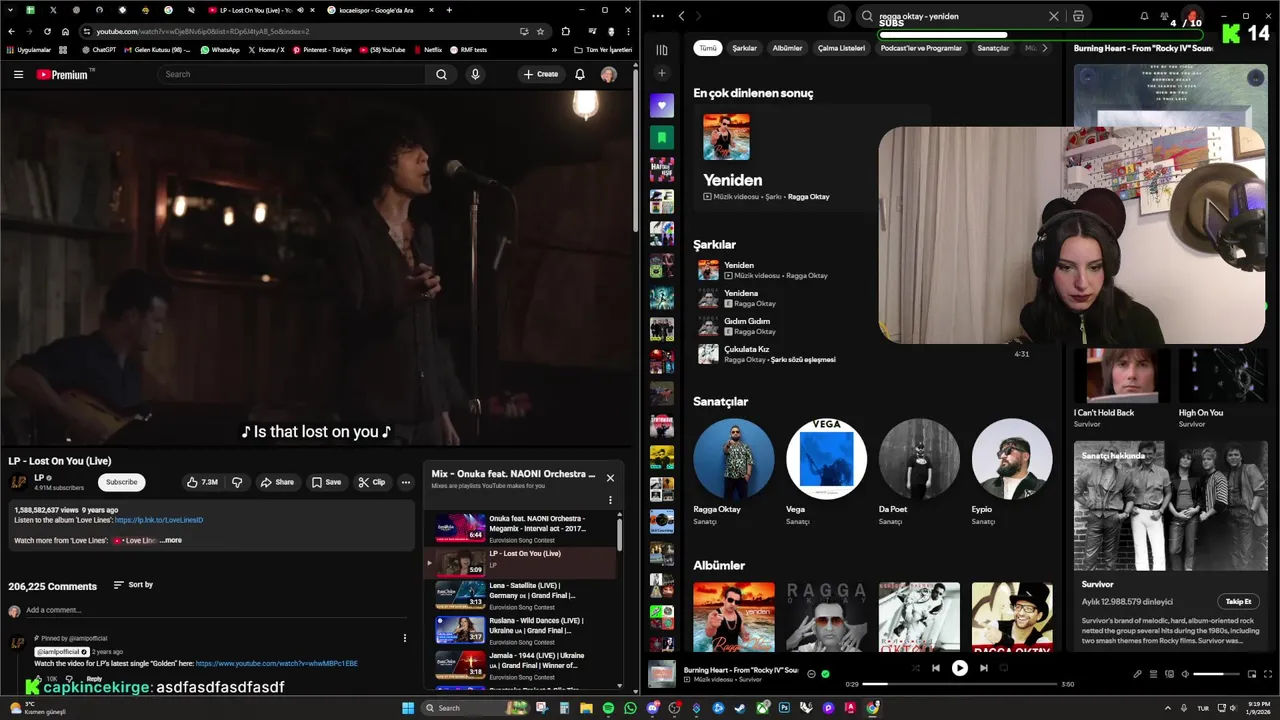The height and width of the screenshot is (720, 1280).
Task: Like the LP Lost On You video
Action: (x=202, y=482)
